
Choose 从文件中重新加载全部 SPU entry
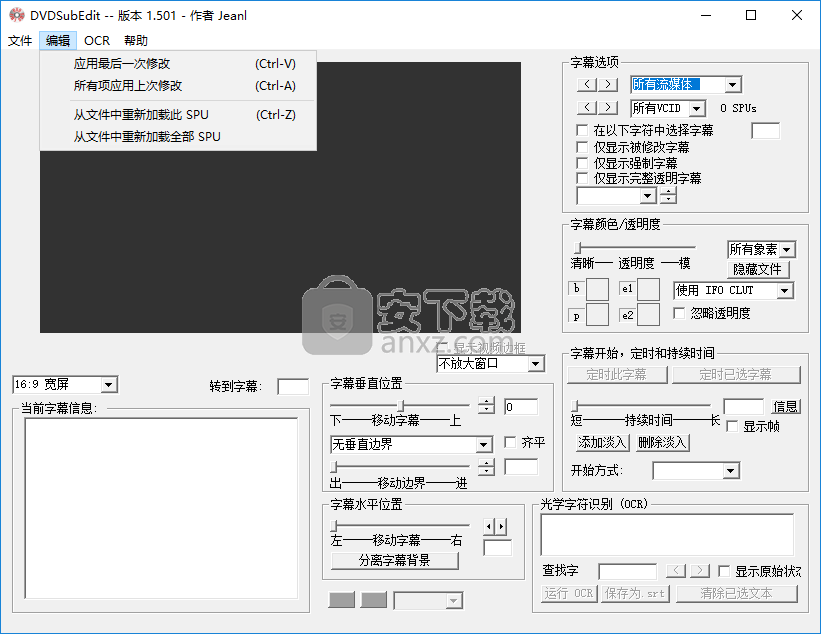coord(178,137)
